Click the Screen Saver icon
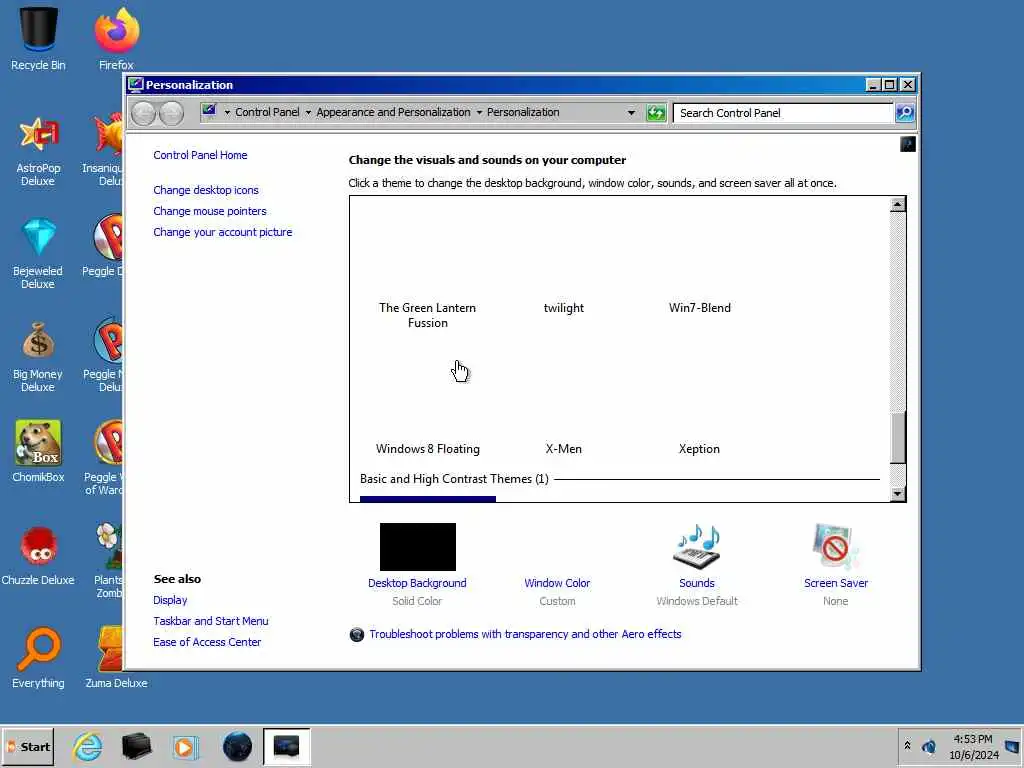The height and width of the screenshot is (768, 1024). pos(835,547)
